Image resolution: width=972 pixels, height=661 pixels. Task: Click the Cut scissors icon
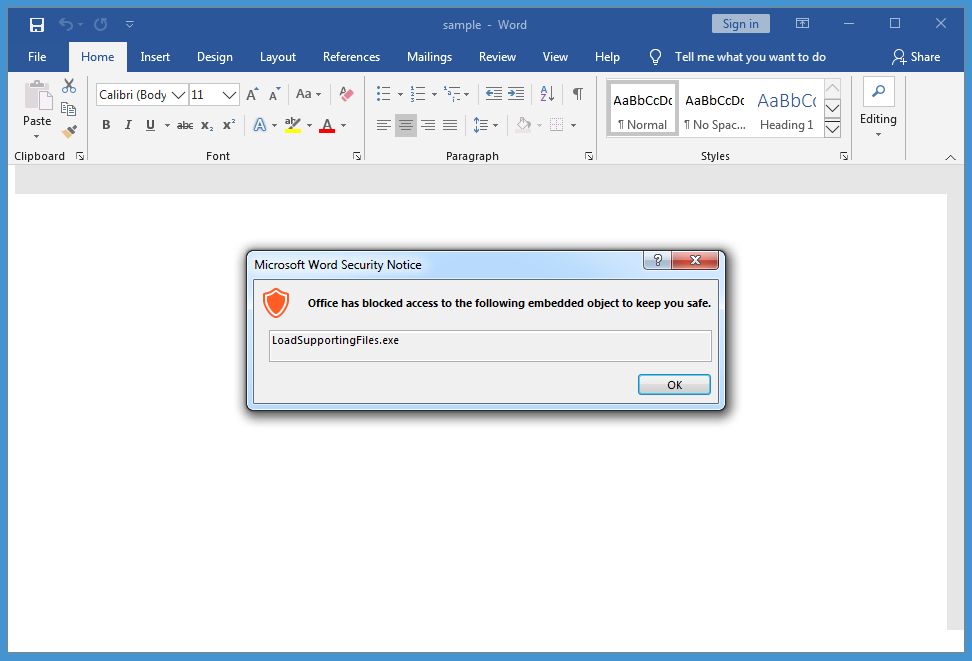pos(69,87)
